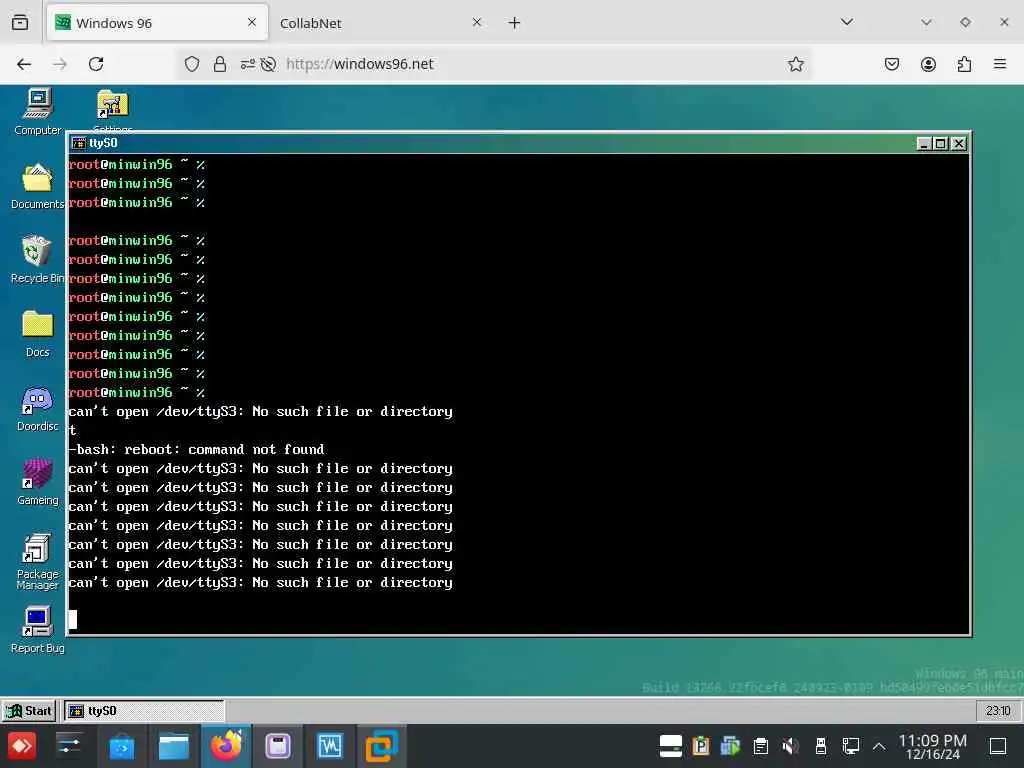Click the ttyS0 window title icon
This screenshot has width=1024, height=768.
click(79, 143)
